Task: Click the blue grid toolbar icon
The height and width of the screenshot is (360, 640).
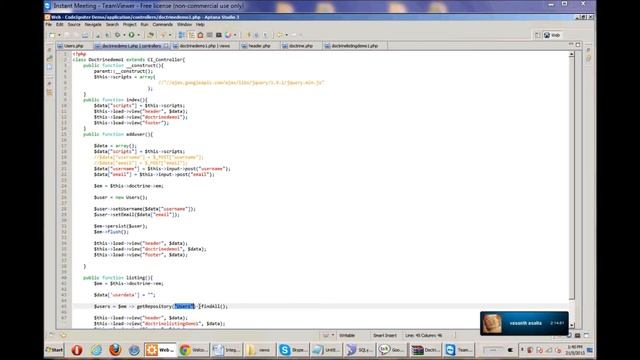Action: pos(182,35)
